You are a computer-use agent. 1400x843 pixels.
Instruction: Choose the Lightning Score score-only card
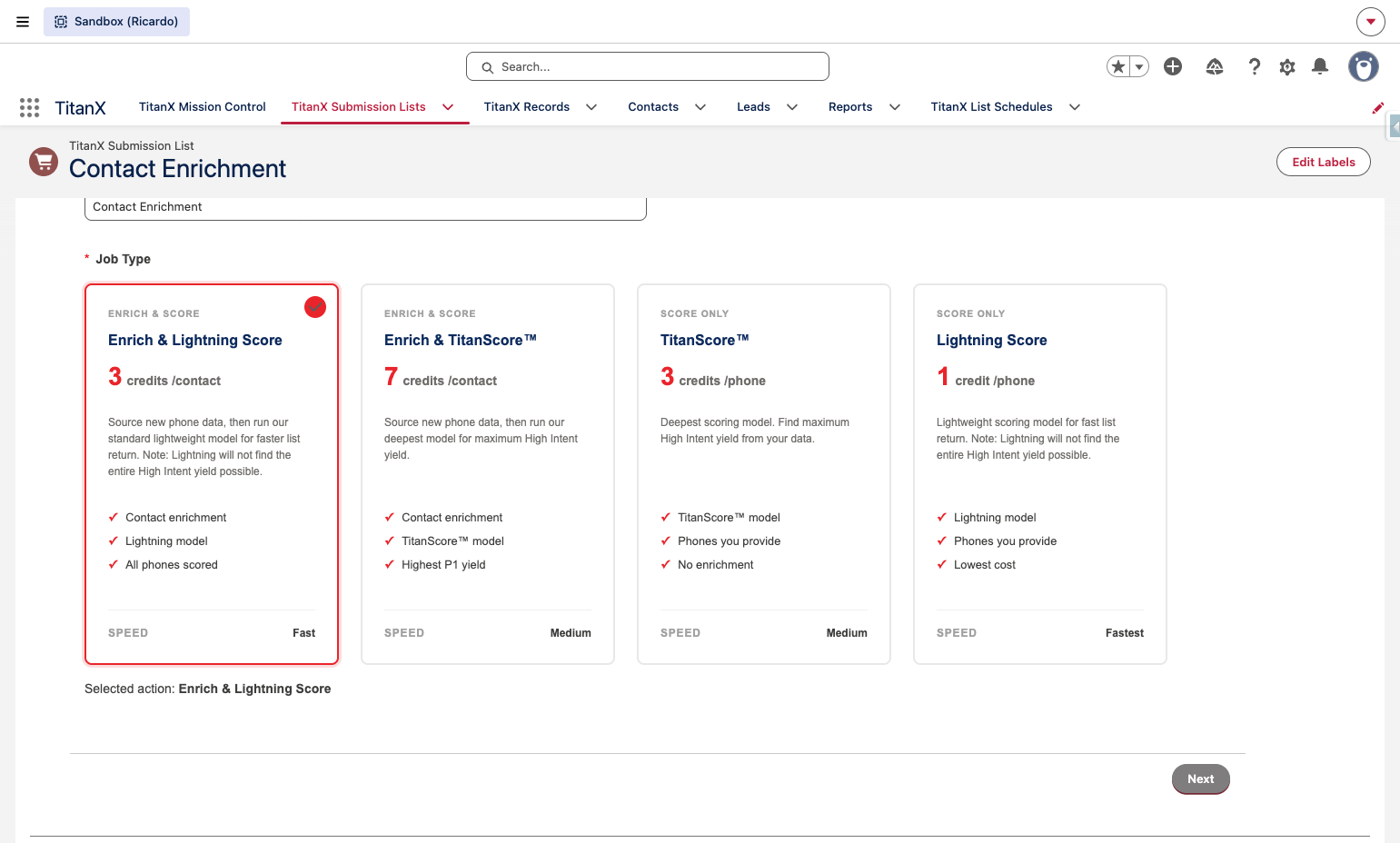click(1040, 474)
